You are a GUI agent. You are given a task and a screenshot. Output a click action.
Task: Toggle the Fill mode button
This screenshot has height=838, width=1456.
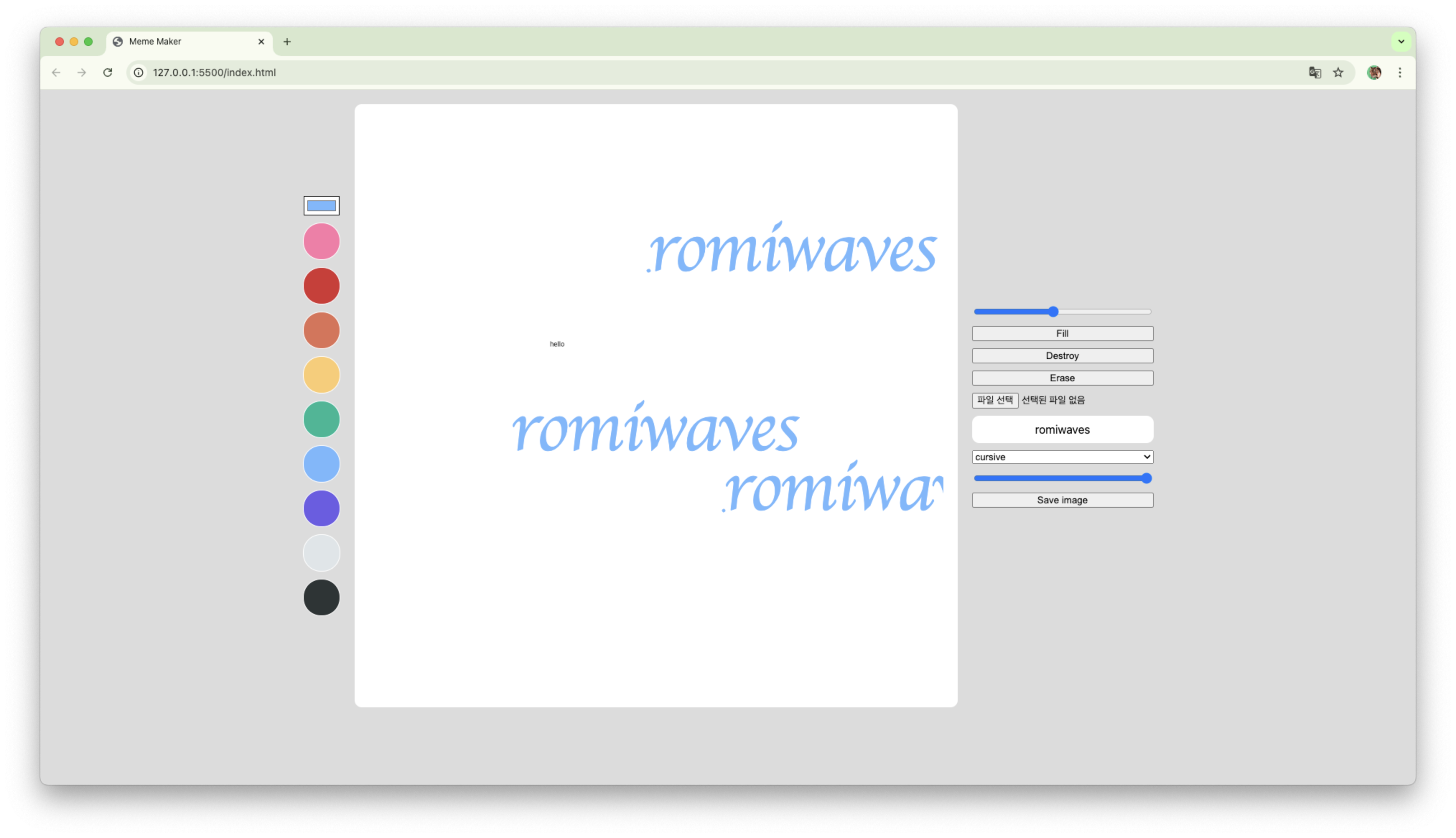coord(1062,333)
